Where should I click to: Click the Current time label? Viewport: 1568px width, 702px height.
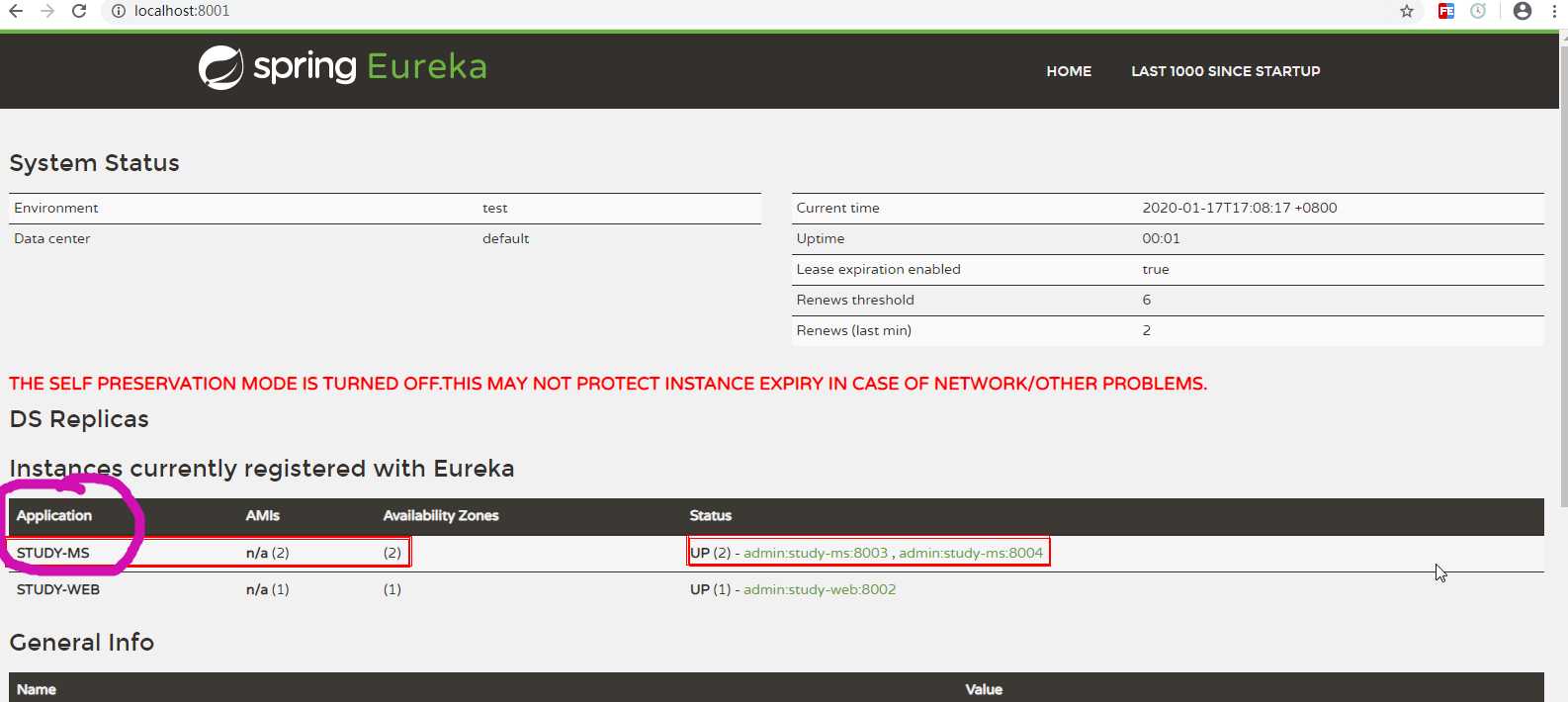click(x=838, y=208)
